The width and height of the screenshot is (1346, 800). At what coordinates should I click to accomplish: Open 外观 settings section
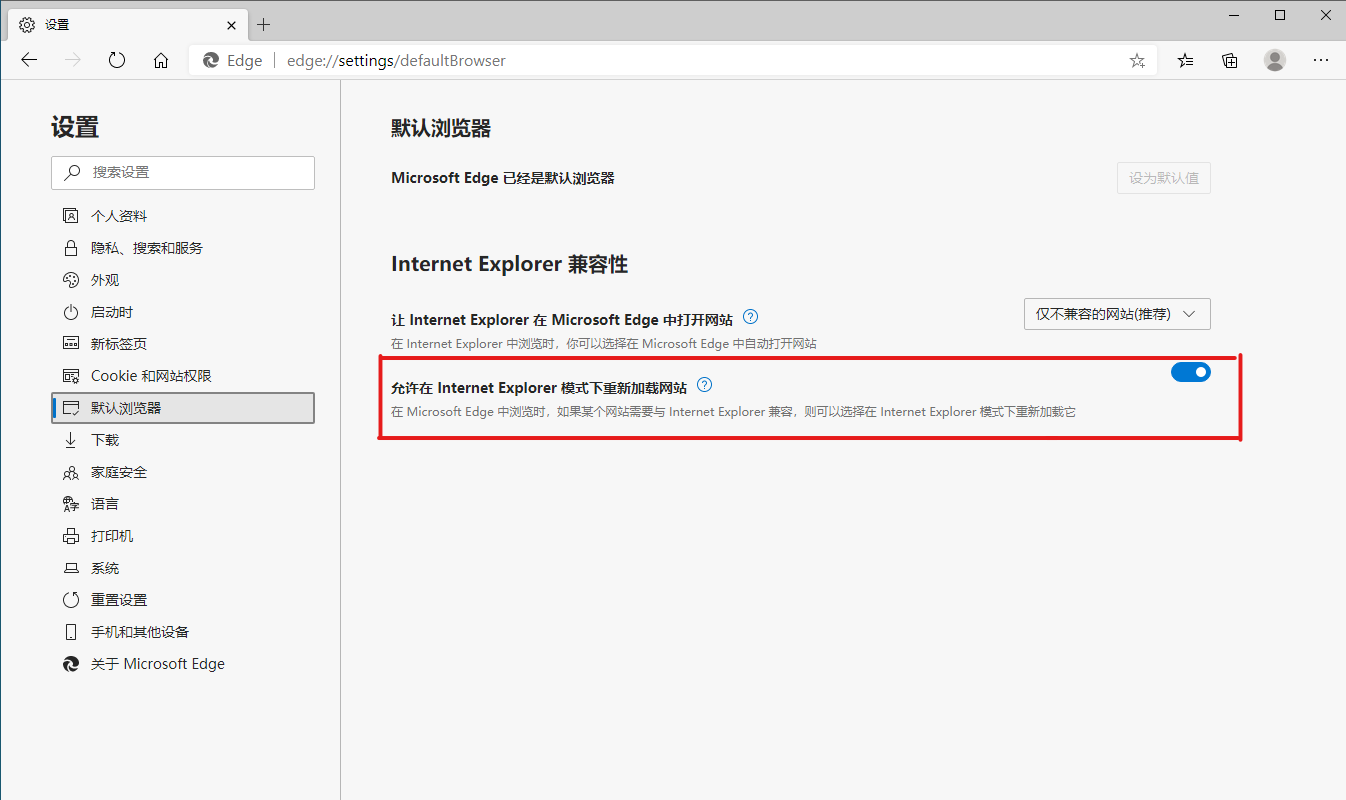(183, 280)
